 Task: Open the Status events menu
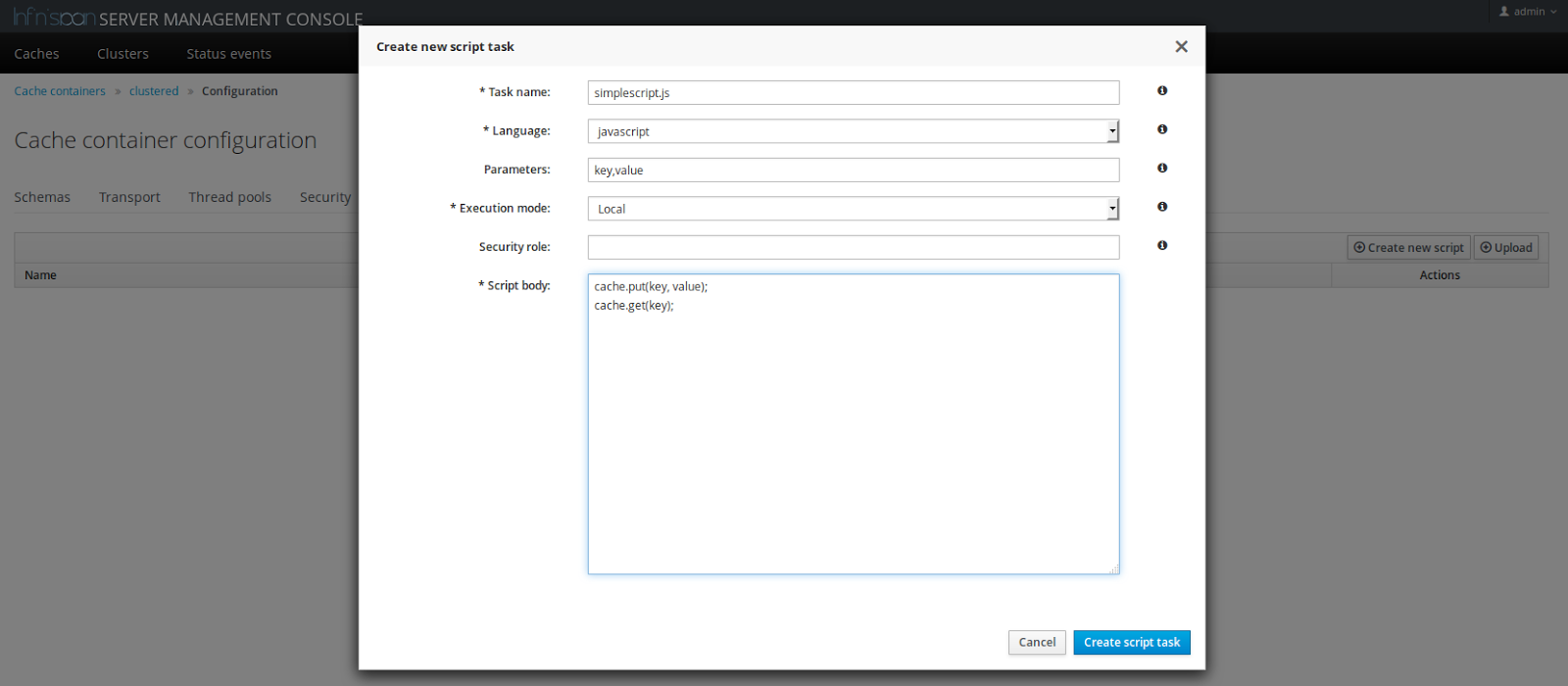click(x=228, y=54)
